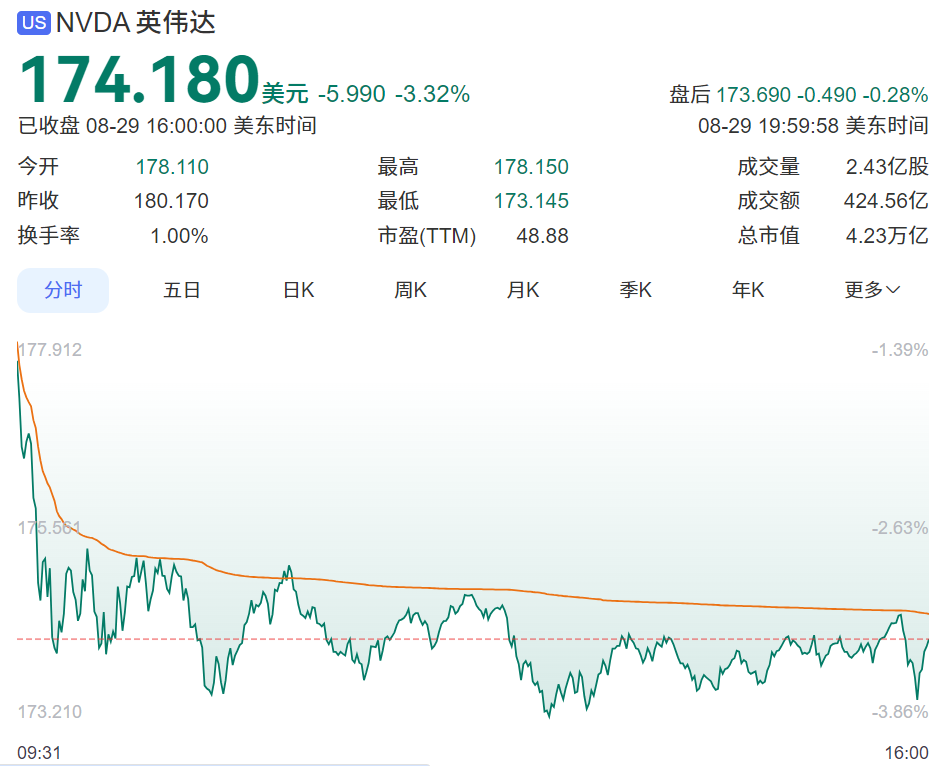Switch to the 五日 five-day tab

point(182,290)
